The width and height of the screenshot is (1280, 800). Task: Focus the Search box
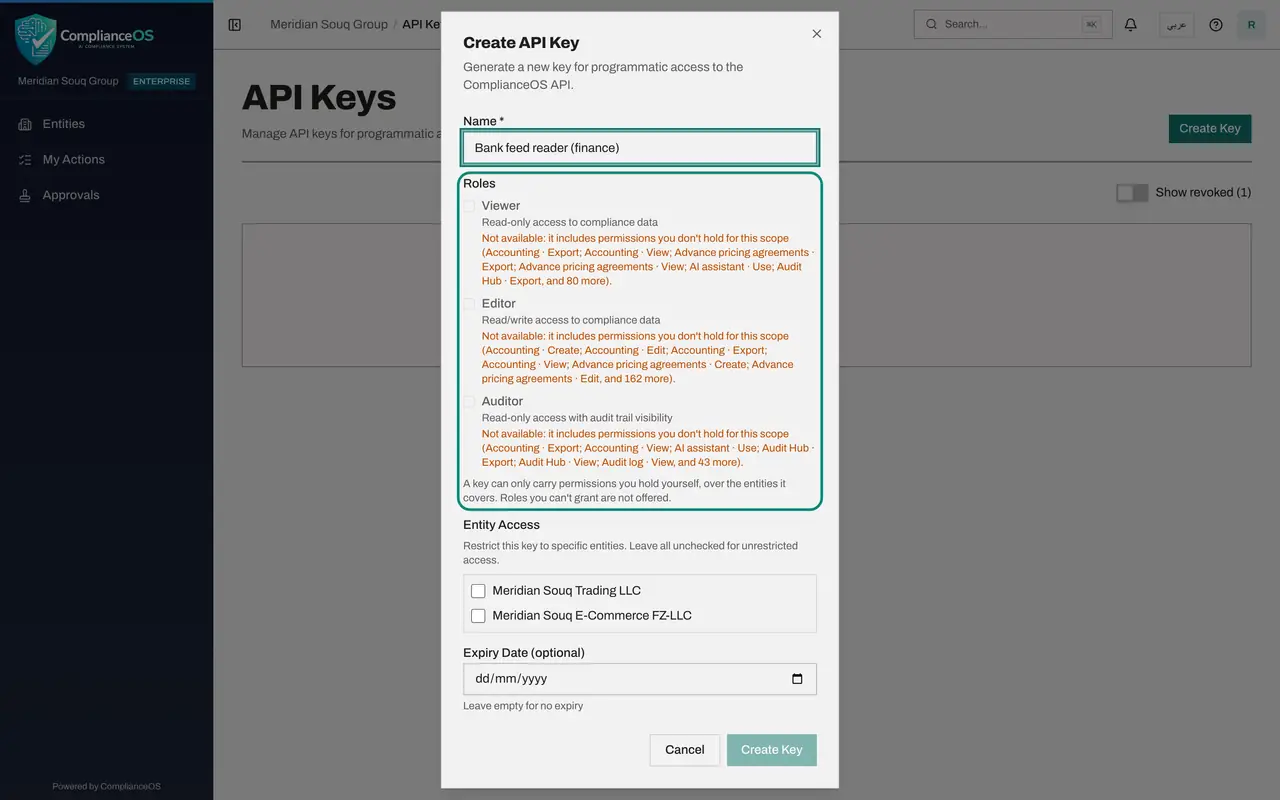pos(1013,25)
